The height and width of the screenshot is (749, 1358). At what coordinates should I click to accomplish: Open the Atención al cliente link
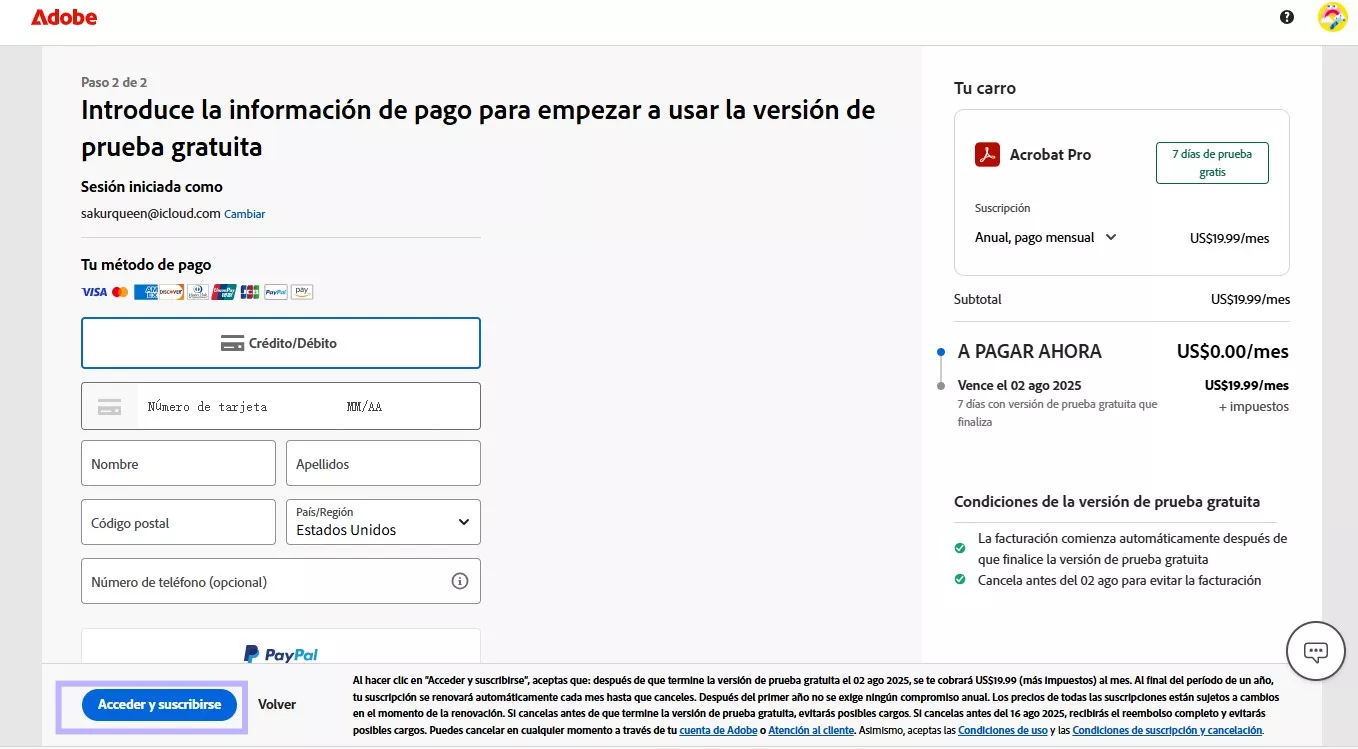811,730
